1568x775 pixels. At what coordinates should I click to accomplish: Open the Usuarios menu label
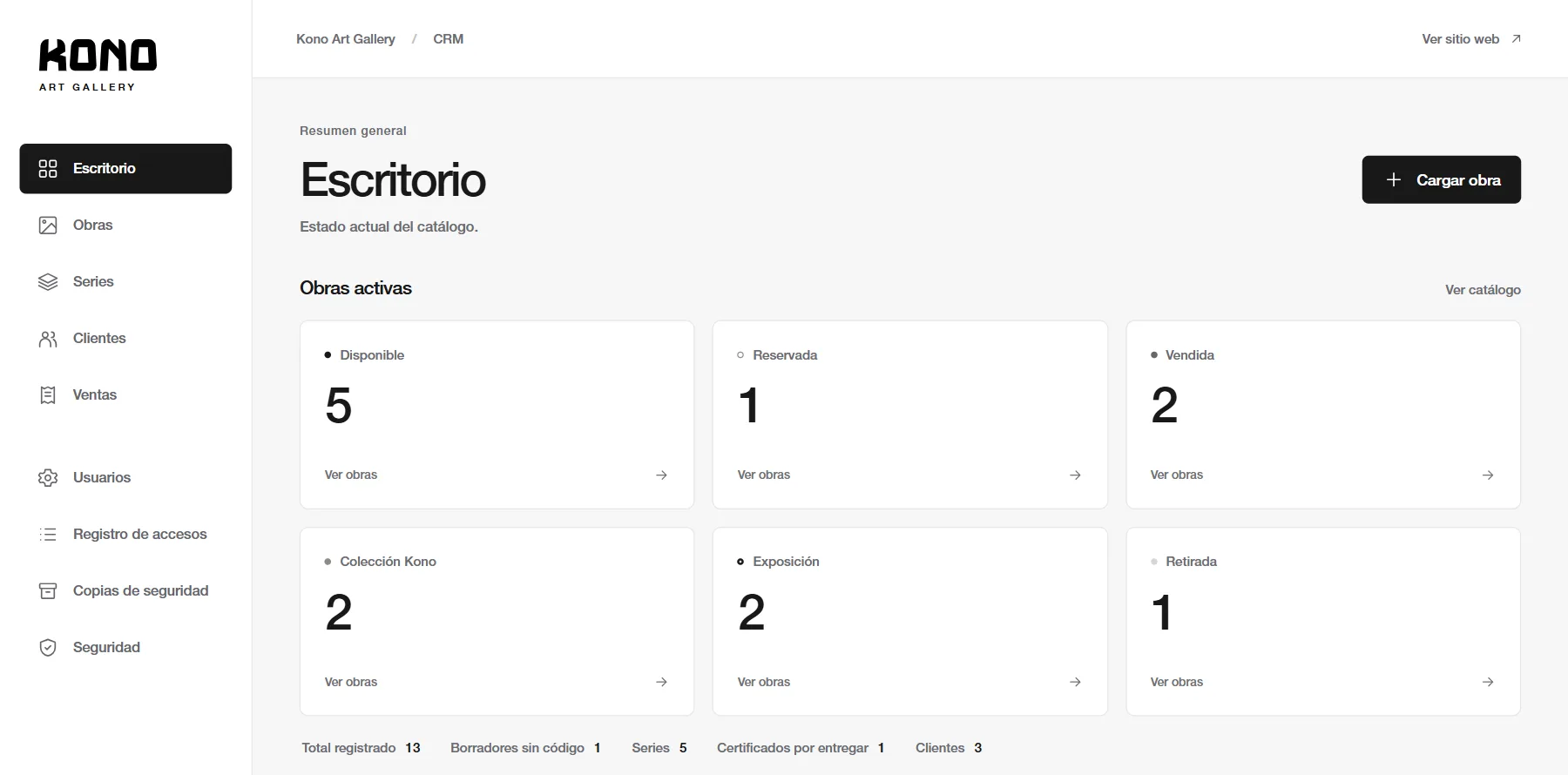[x=102, y=478]
